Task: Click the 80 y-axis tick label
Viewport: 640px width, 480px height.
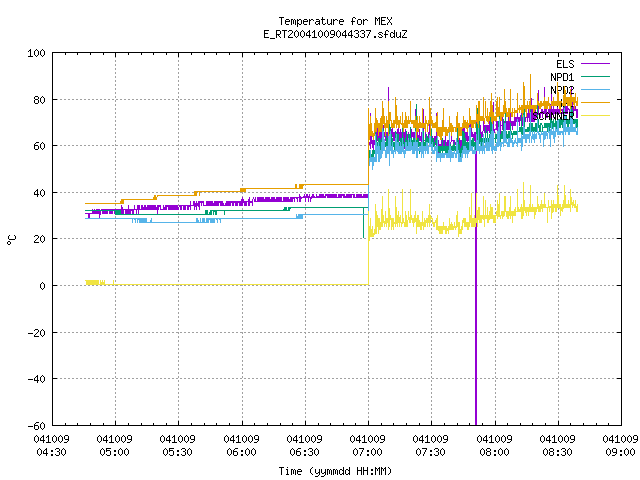Action: click(40, 100)
